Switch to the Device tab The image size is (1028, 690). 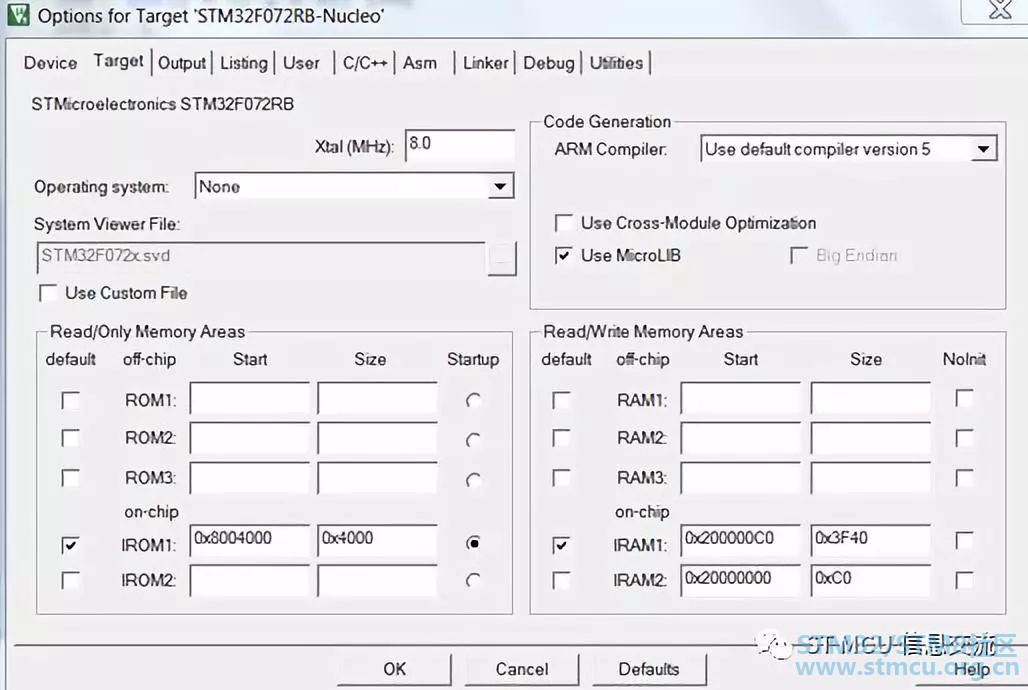point(50,63)
